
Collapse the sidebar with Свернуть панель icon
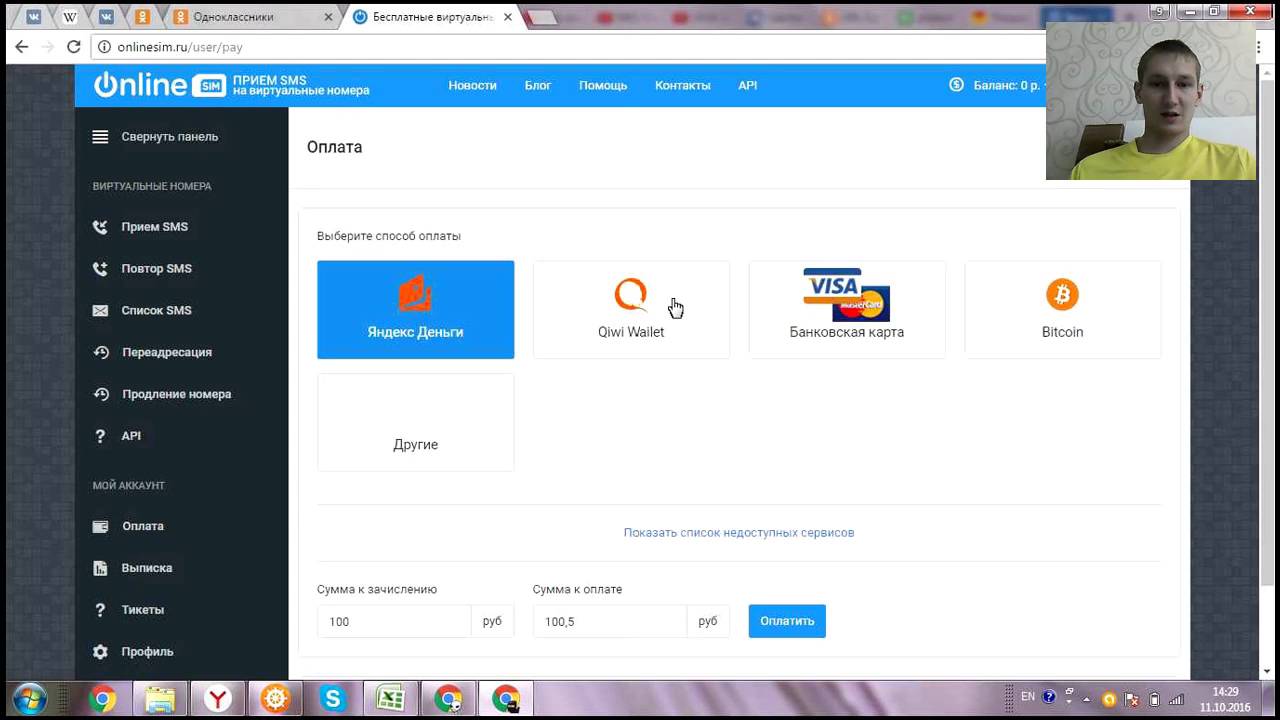coord(100,137)
